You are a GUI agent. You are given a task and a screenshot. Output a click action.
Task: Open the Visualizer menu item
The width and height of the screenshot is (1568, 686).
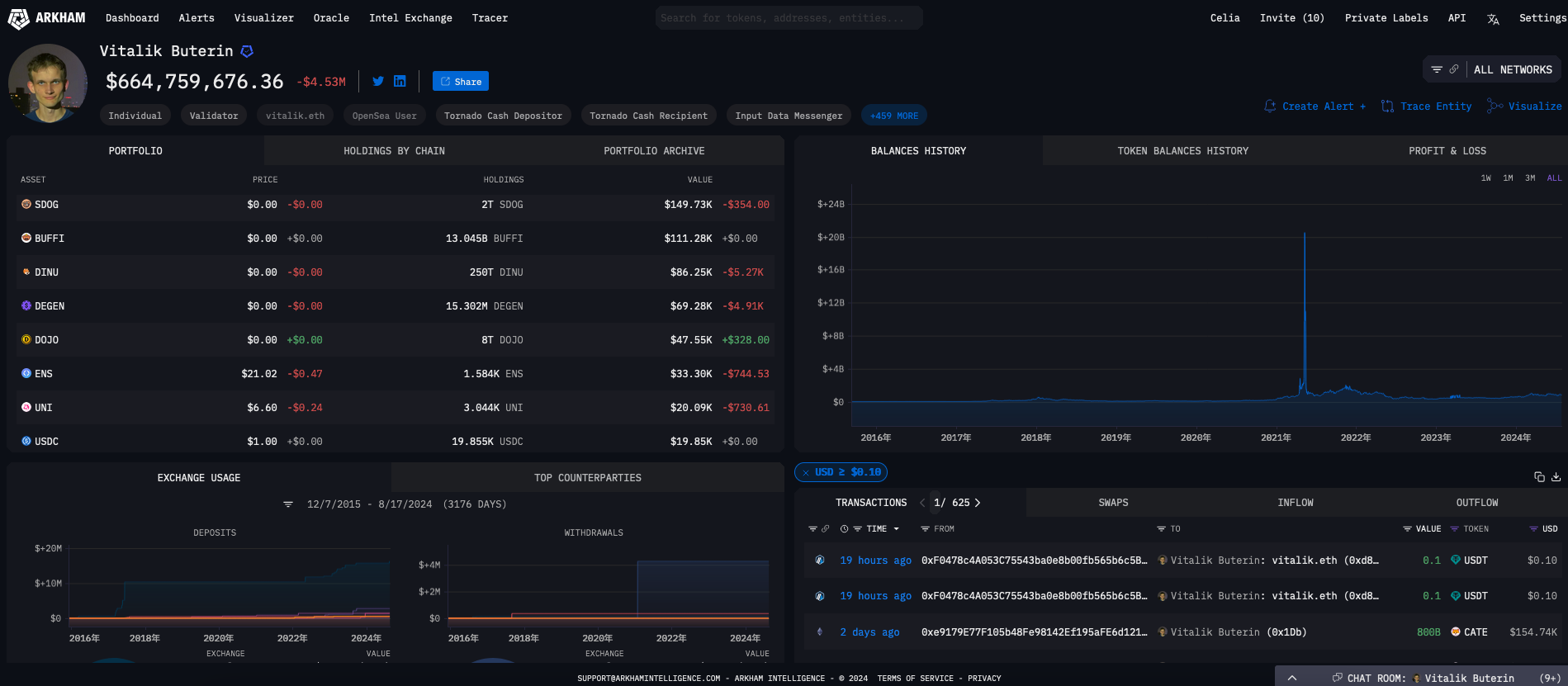(x=263, y=18)
